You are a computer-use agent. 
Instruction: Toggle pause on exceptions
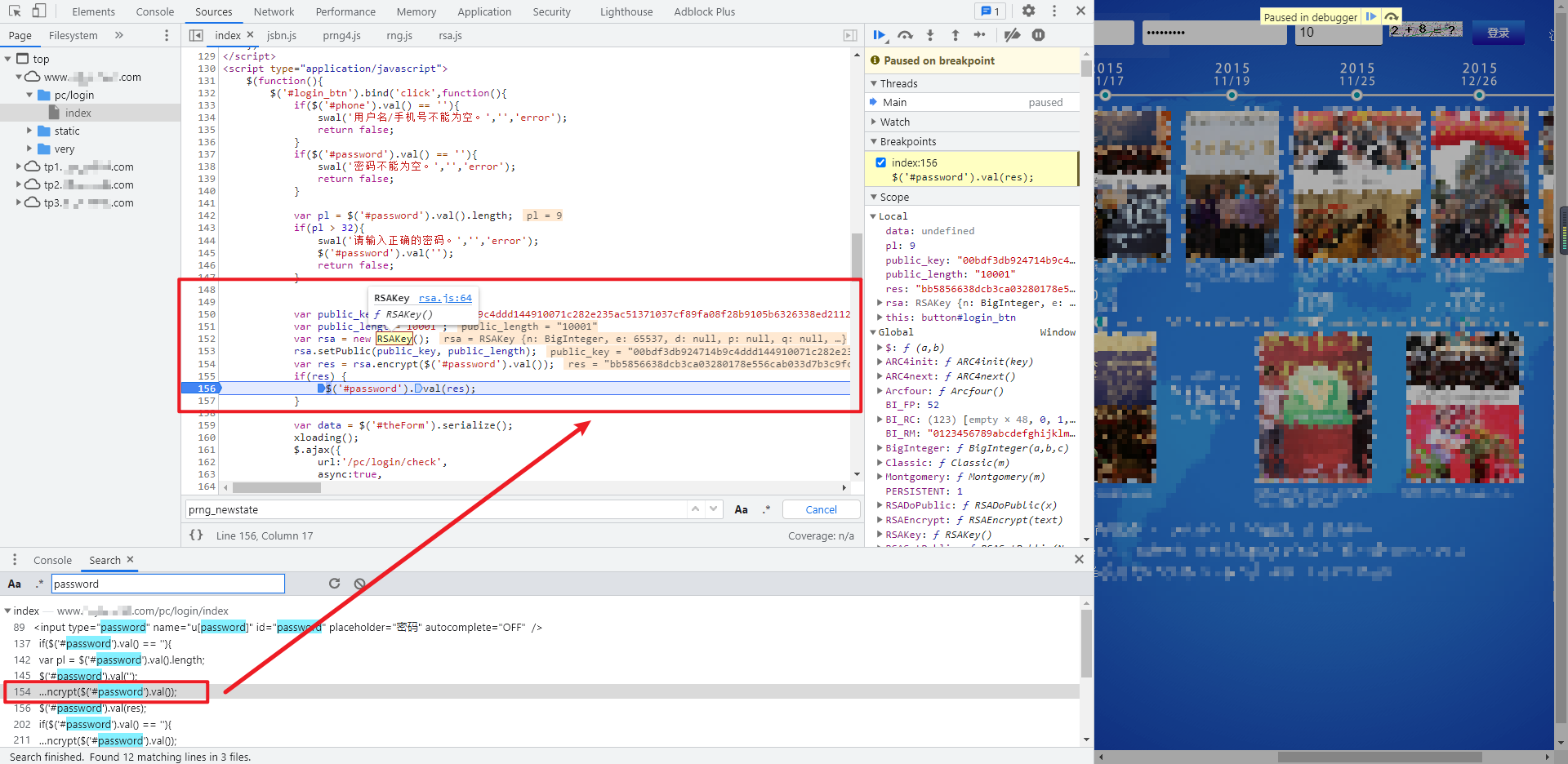pos(1038,35)
